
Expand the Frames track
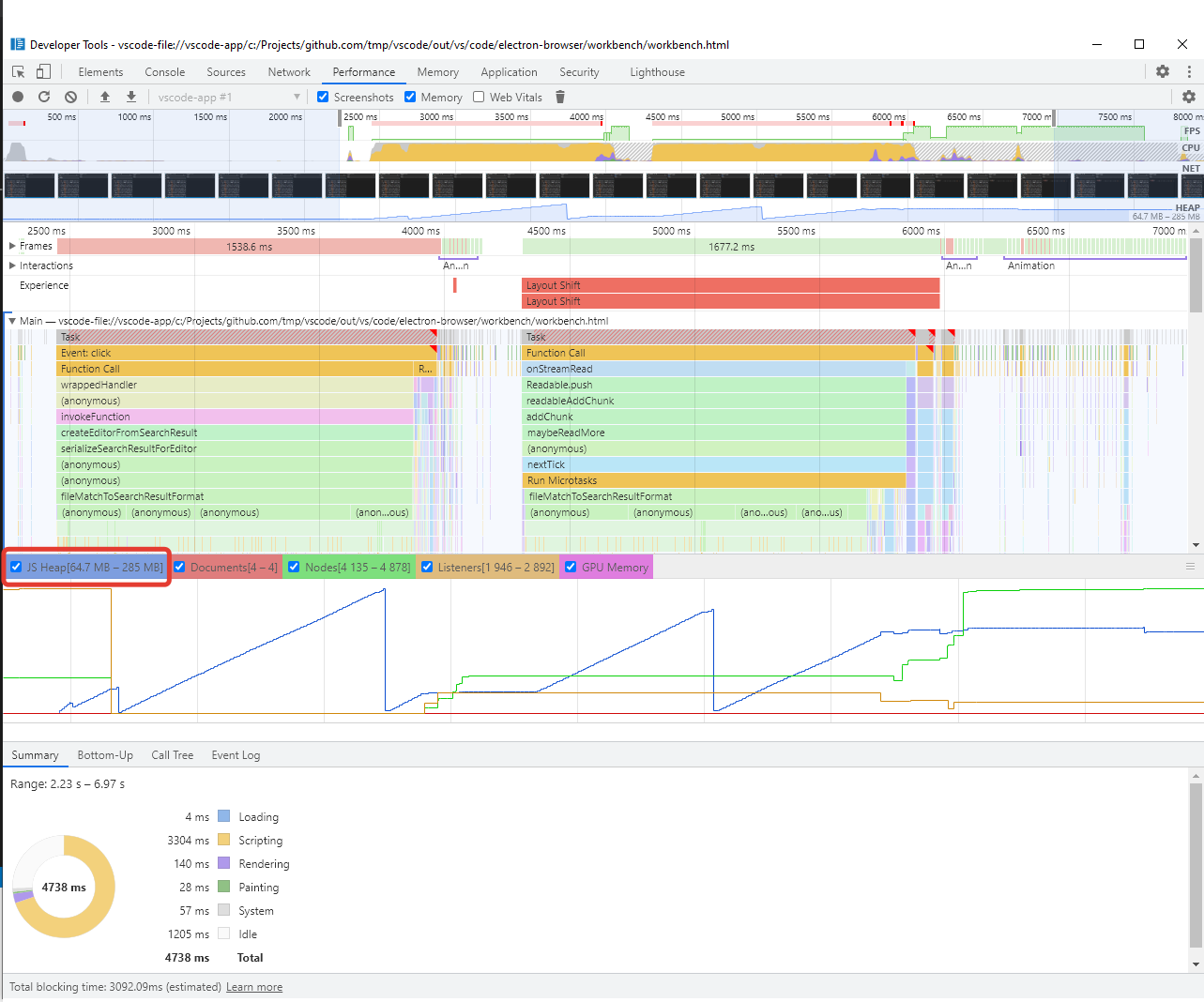(12, 246)
